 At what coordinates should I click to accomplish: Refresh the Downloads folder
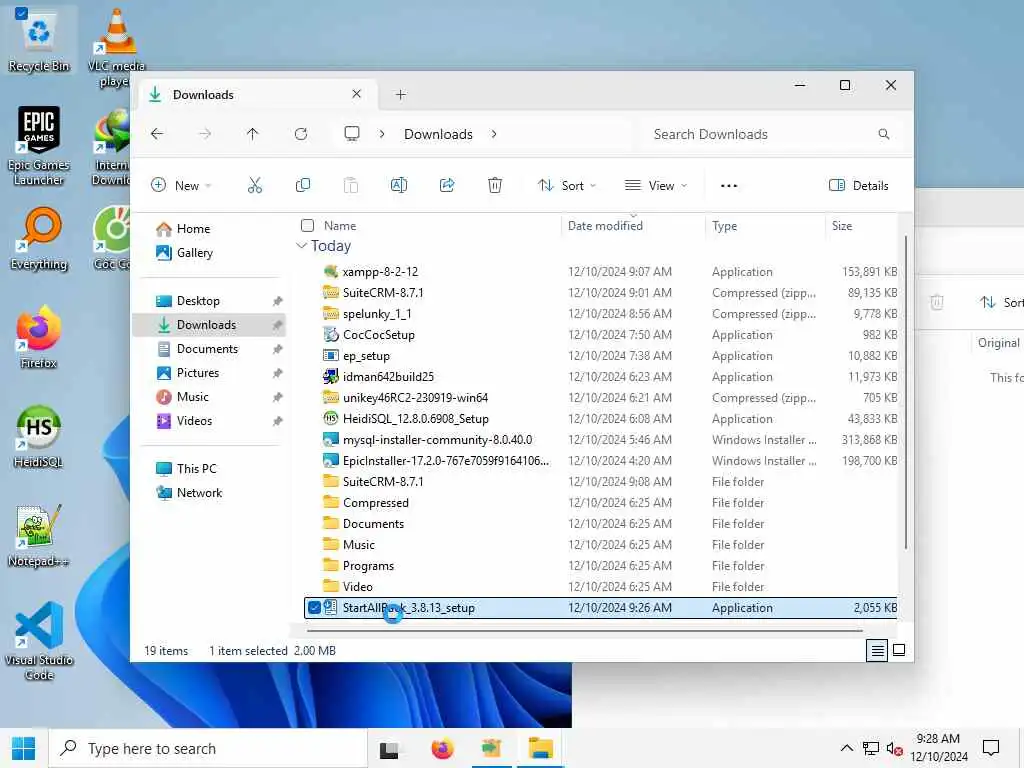(300, 134)
